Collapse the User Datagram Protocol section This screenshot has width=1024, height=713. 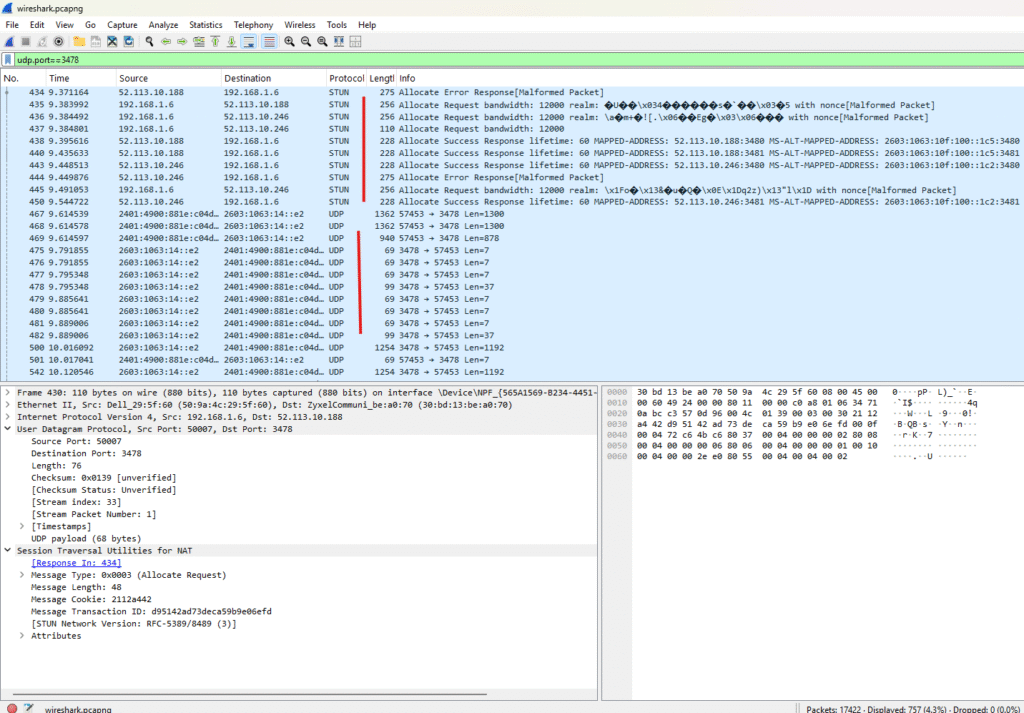click(8, 428)
